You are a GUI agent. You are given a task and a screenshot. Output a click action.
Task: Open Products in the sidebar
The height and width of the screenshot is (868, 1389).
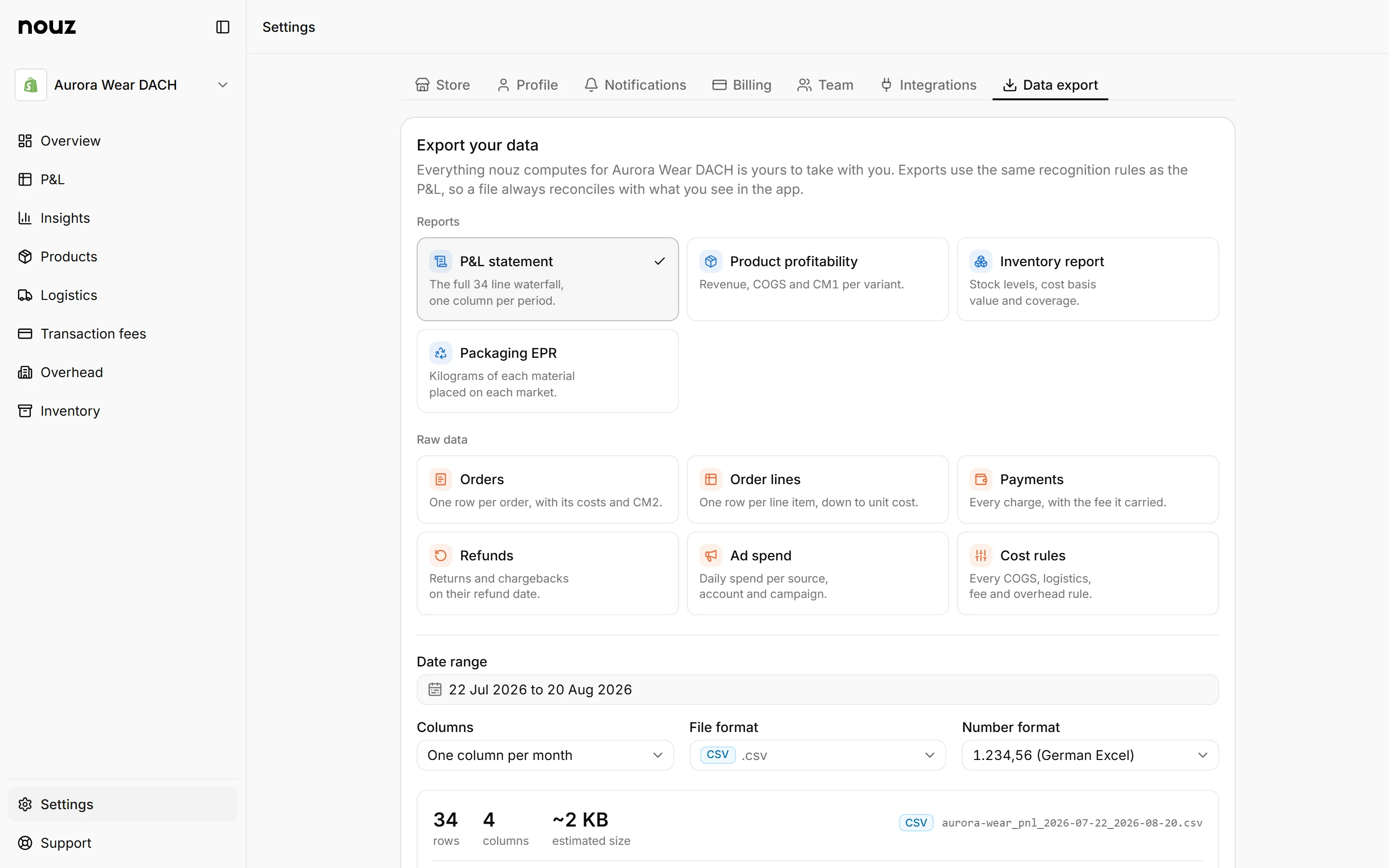coord(123,257)
